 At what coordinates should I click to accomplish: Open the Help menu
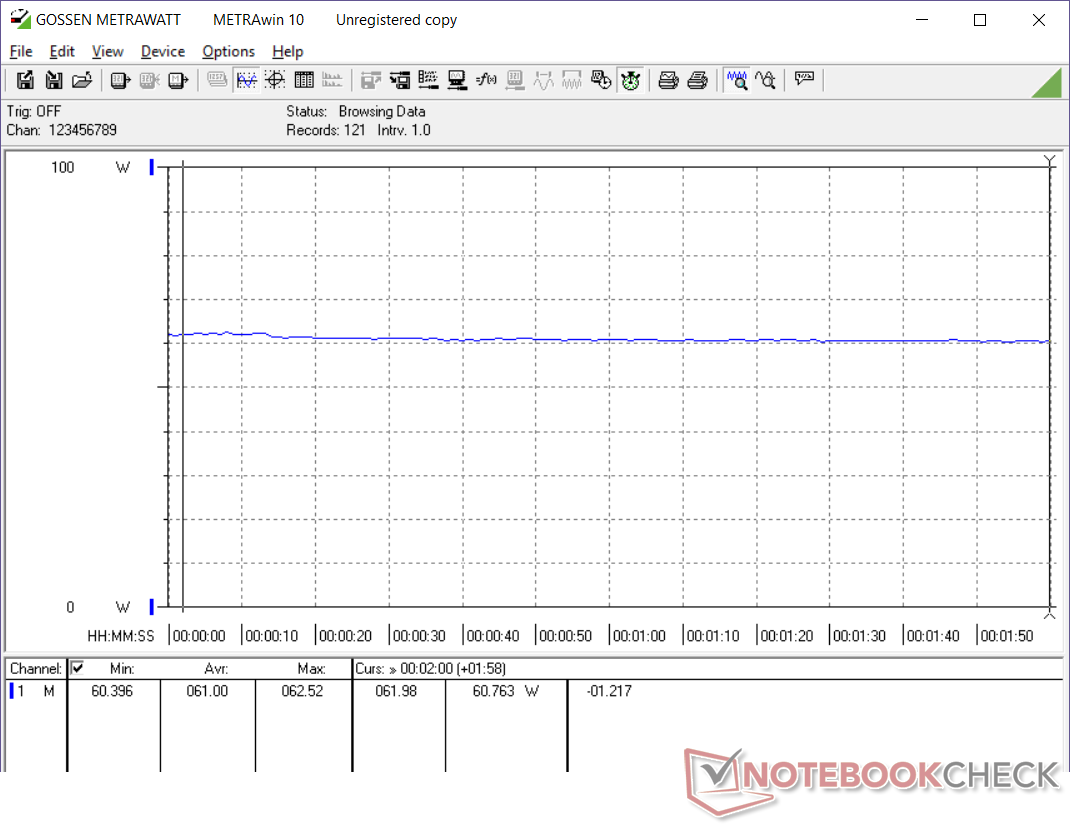288,51
